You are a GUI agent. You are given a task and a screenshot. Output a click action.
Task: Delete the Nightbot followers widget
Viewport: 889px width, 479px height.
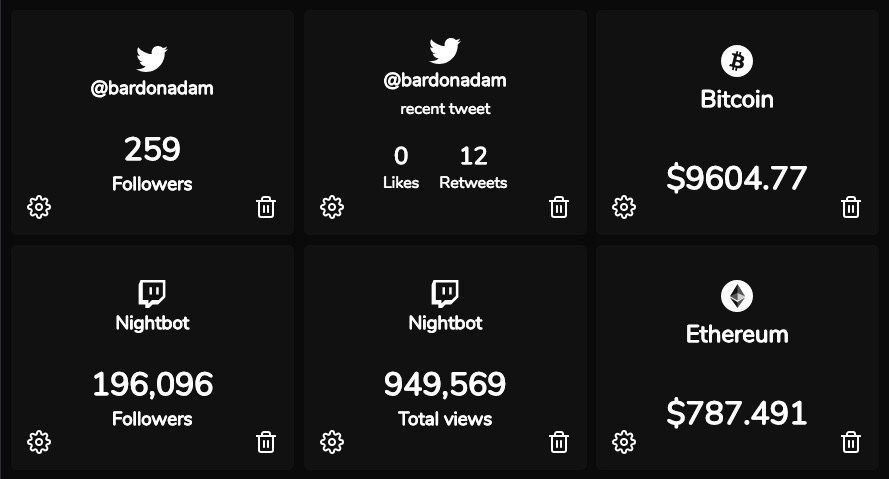(x=266, y=442)
